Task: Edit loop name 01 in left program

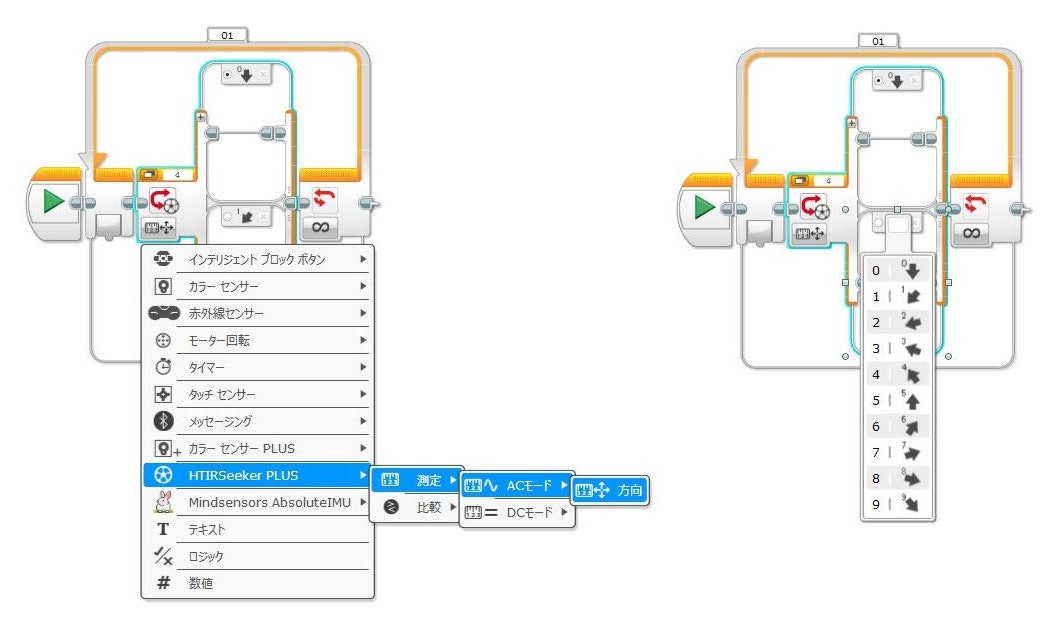Action: click(227, 35)
